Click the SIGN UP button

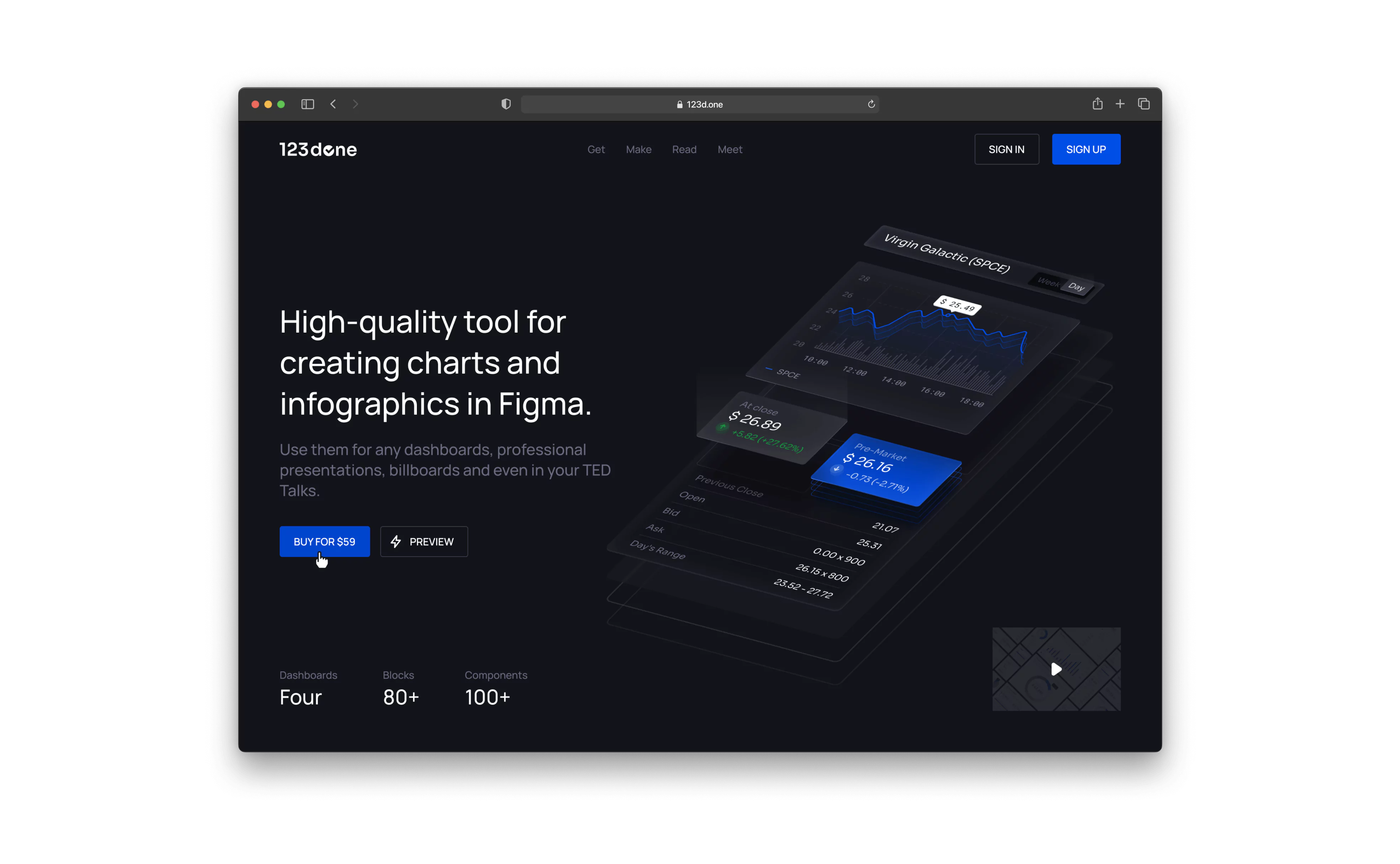[1085, 149]
